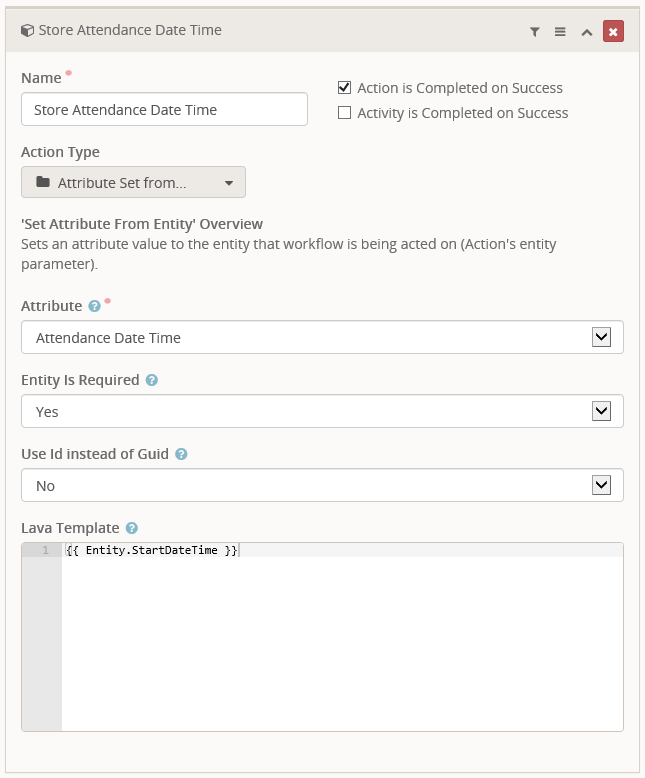Delete action with the red X button
This screenshot has width=645, height=778.
point(613,32)
